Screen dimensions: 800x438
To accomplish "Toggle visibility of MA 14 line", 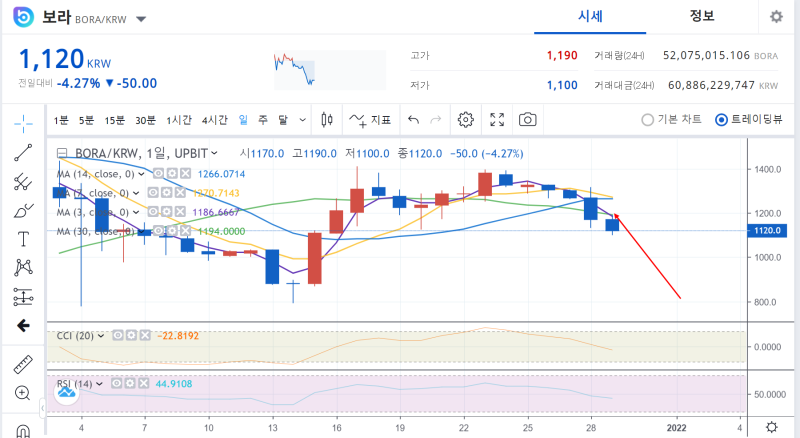I will 159,174.
